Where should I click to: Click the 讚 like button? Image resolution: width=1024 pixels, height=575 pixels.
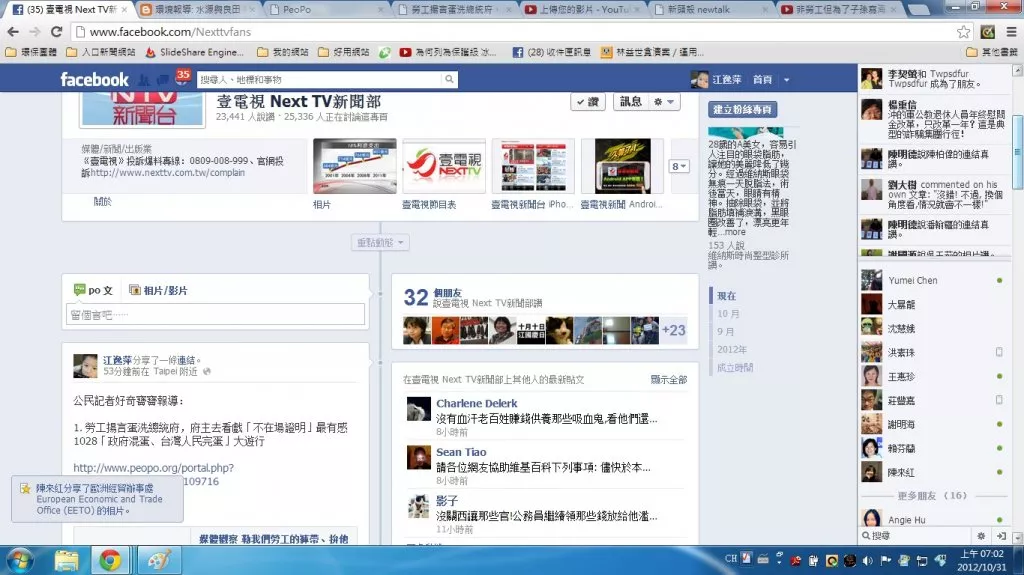click(x=588, y=102)
